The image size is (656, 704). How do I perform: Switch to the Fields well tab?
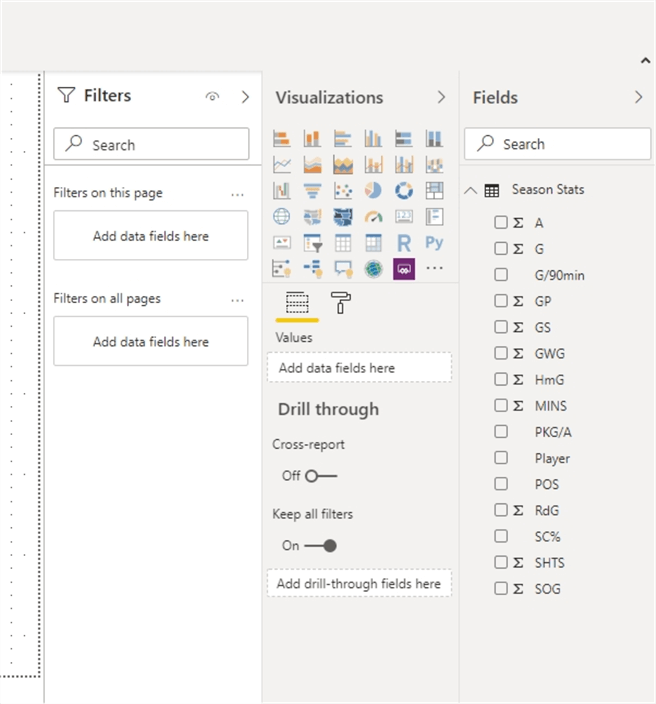coord(297,303)
